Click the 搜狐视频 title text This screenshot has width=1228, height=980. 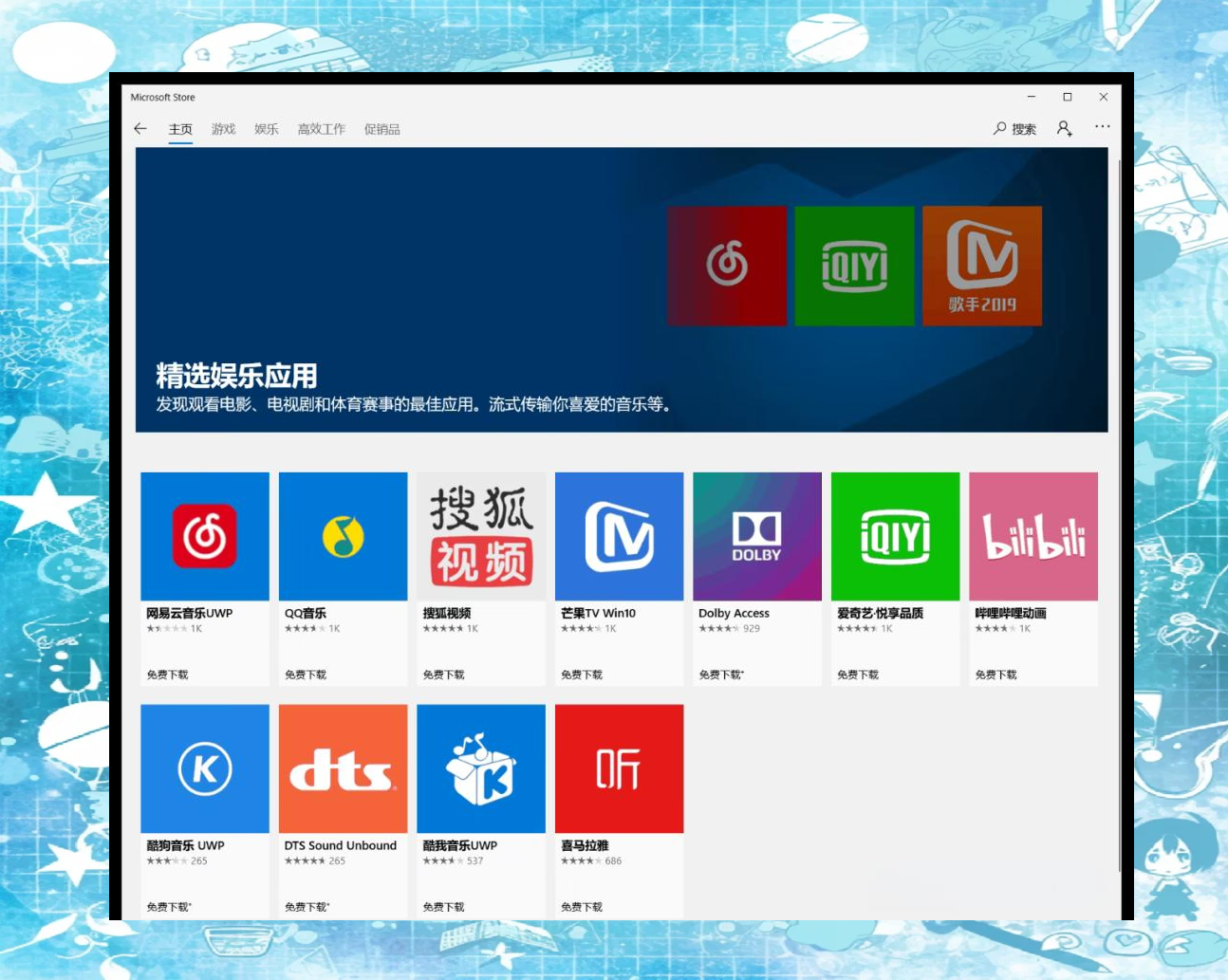click(x=447, y=613)
